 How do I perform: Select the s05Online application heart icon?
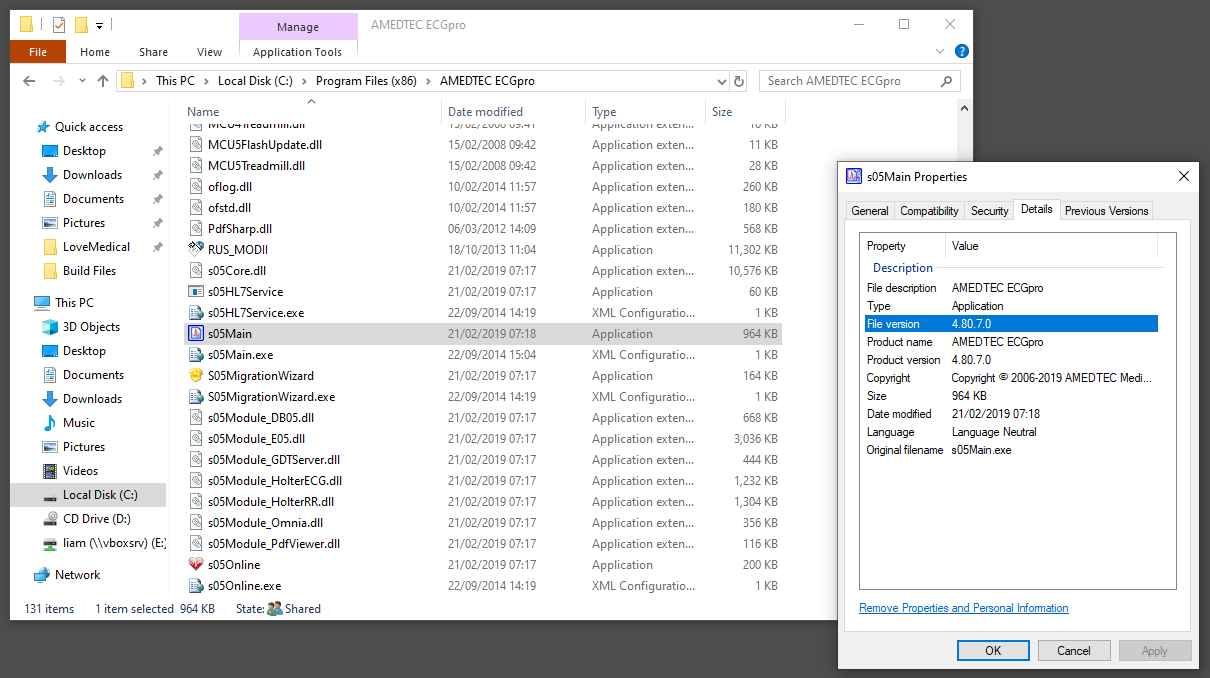pos(196,565)
